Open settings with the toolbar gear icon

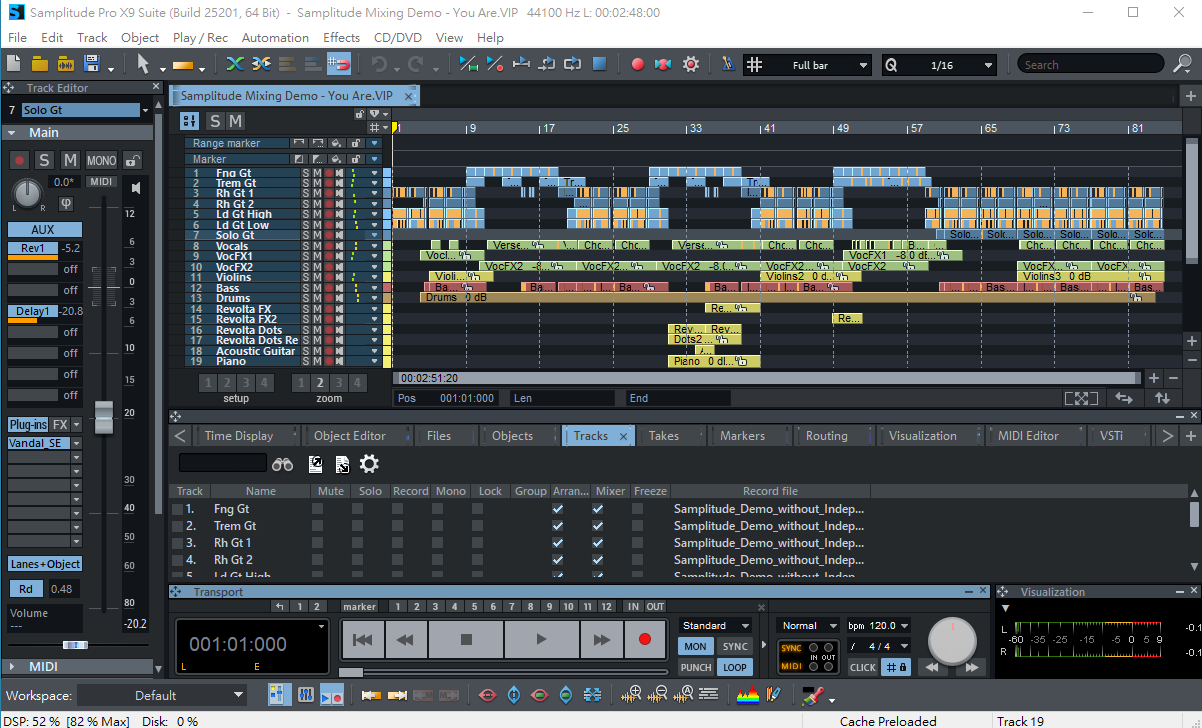point(690,64)
